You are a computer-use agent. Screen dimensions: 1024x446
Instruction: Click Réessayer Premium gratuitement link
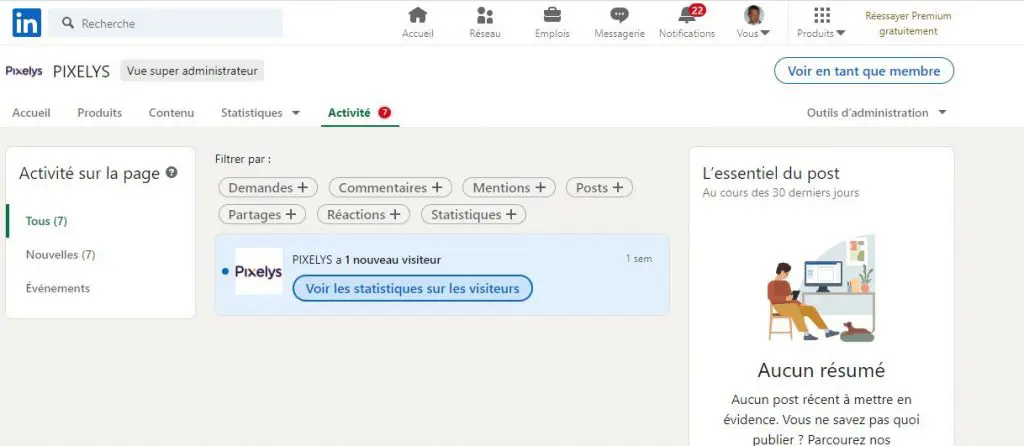tap(908, 24)
